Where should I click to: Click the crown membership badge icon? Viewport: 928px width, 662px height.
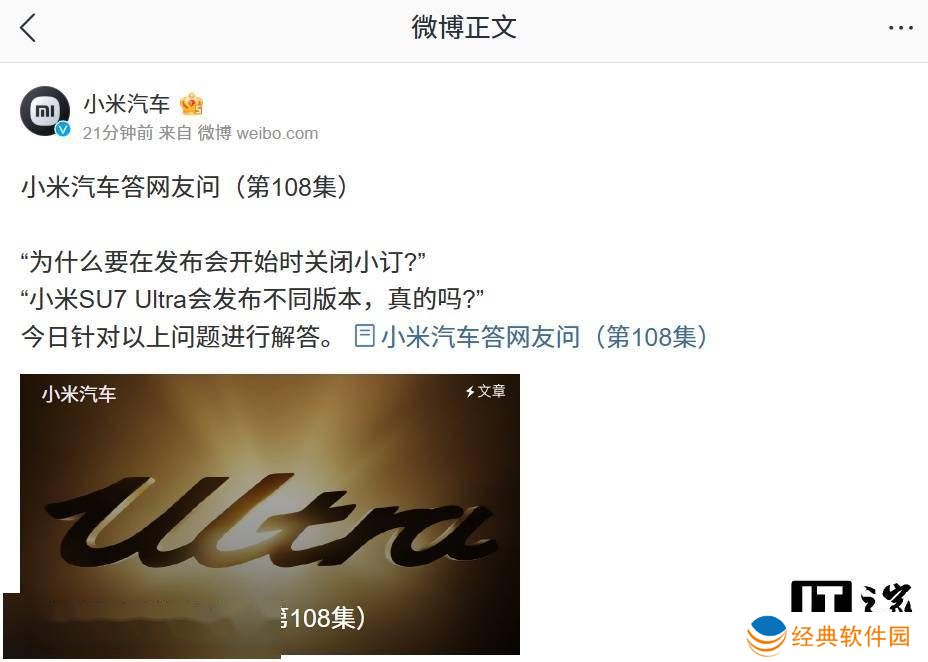[192, 105]
